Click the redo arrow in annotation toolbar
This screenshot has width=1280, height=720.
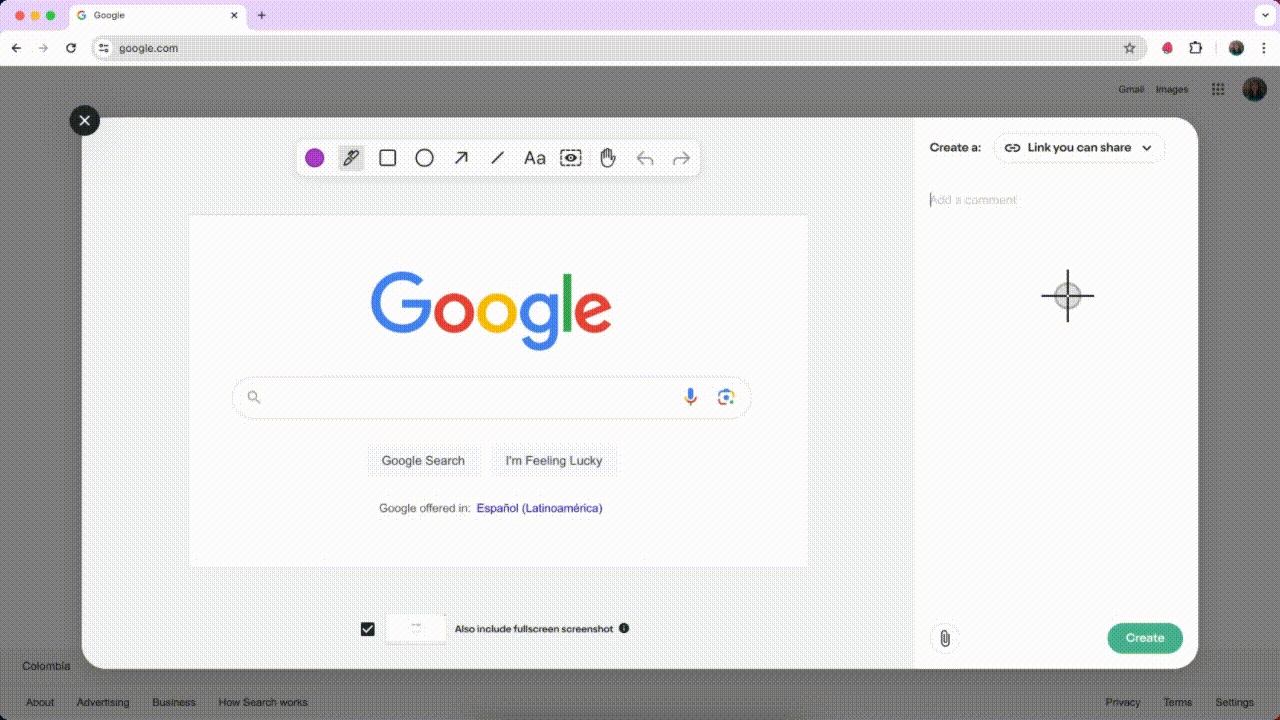click(x=681, y=158)
